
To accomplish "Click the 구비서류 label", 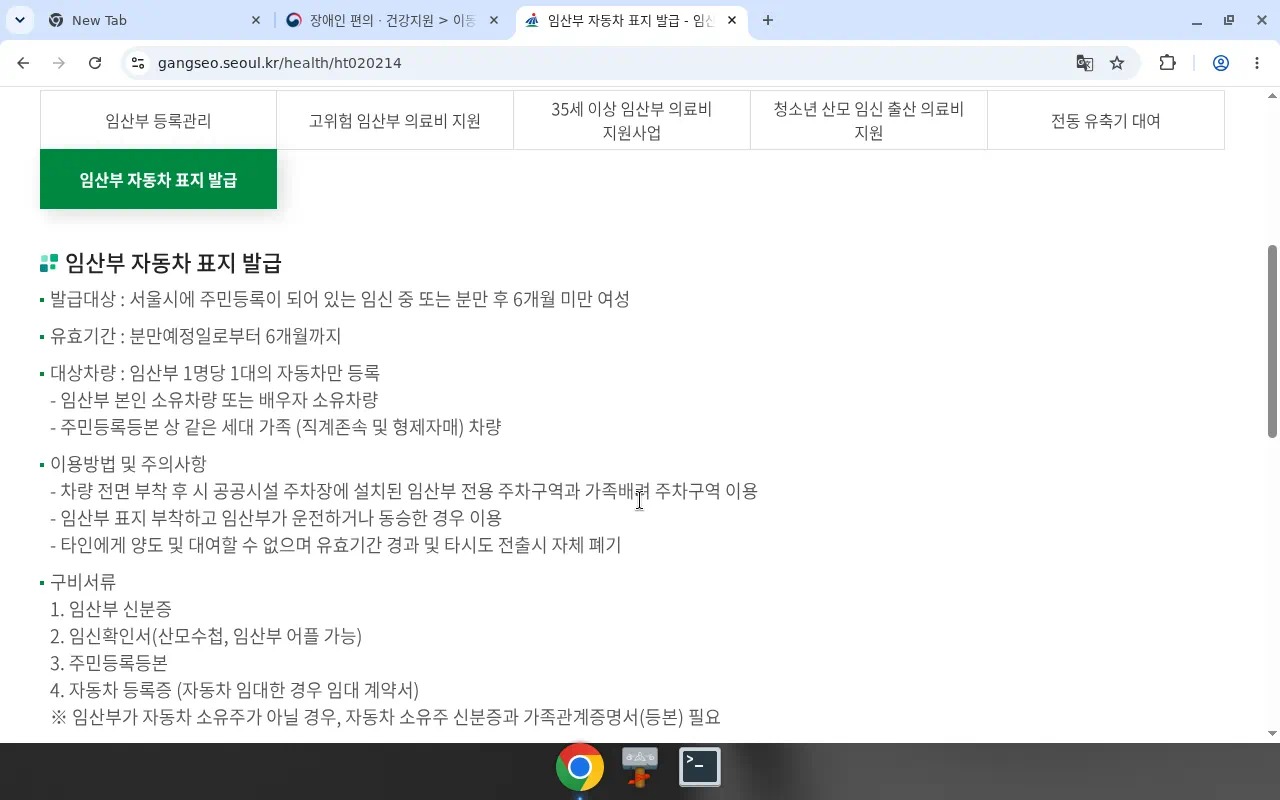I will (x=83, y=581).
